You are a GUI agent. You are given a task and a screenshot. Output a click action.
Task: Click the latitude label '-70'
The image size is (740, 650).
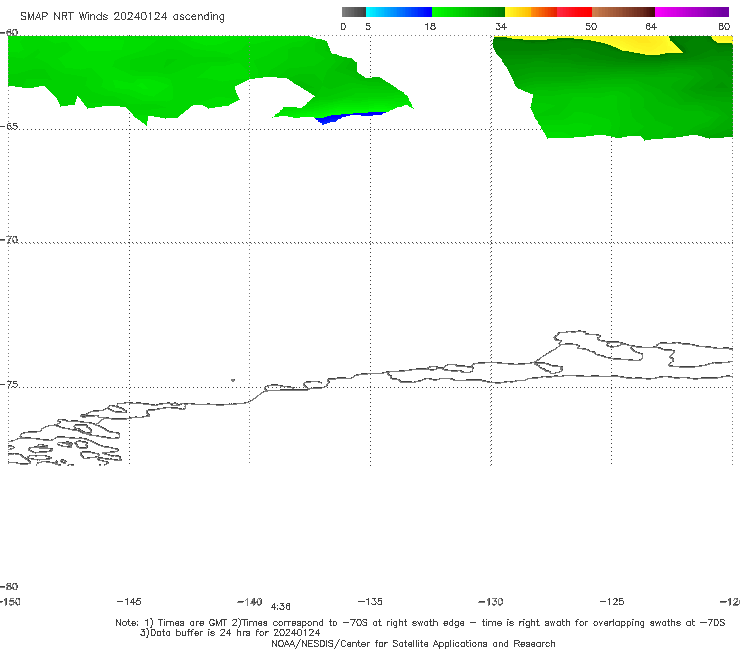(9, 240)
